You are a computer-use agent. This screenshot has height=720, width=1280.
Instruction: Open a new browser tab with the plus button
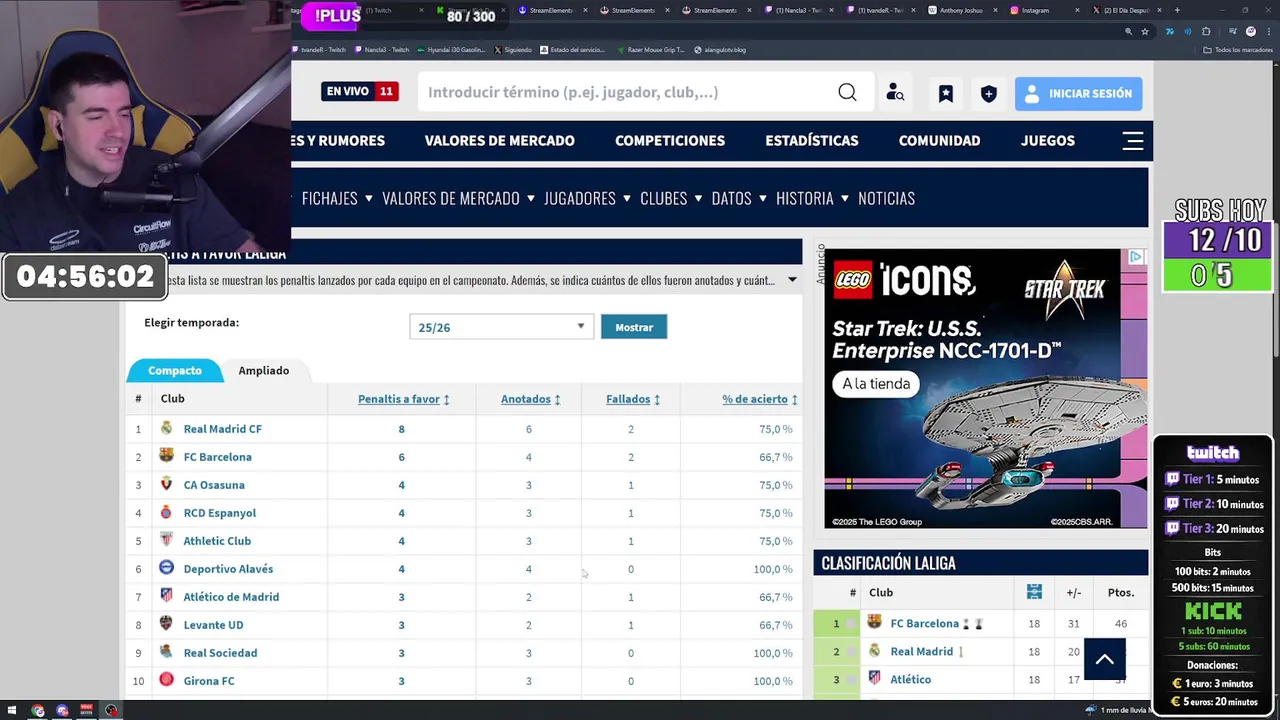[1177, 10]
